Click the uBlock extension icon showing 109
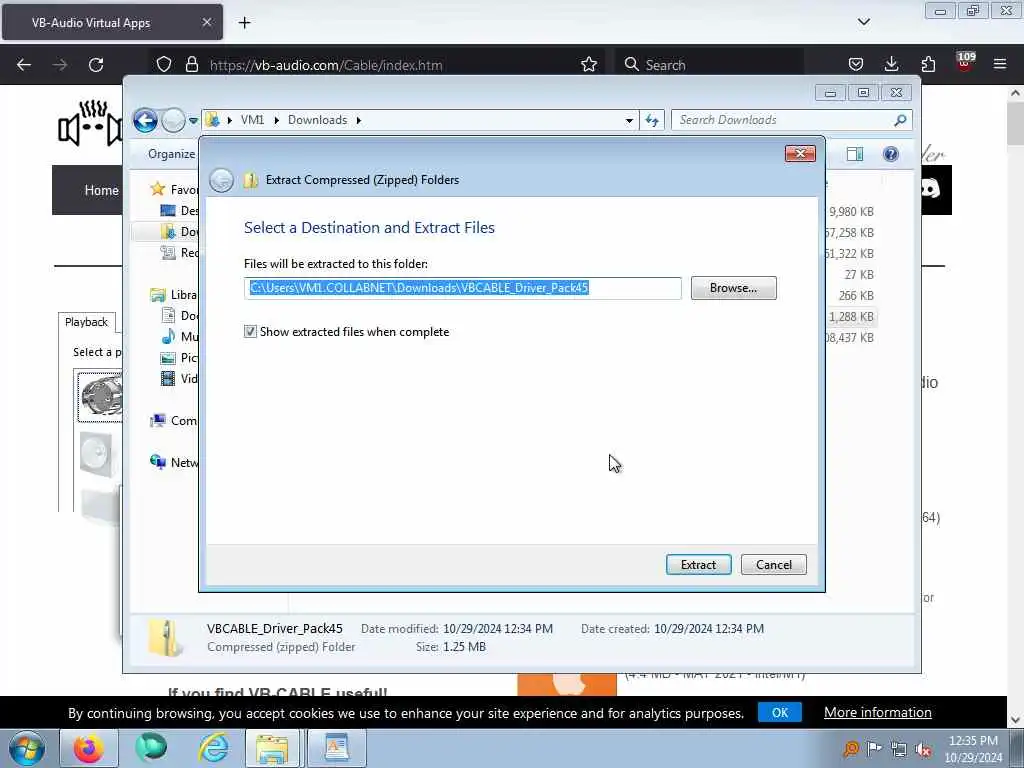 tap(965, 62)
